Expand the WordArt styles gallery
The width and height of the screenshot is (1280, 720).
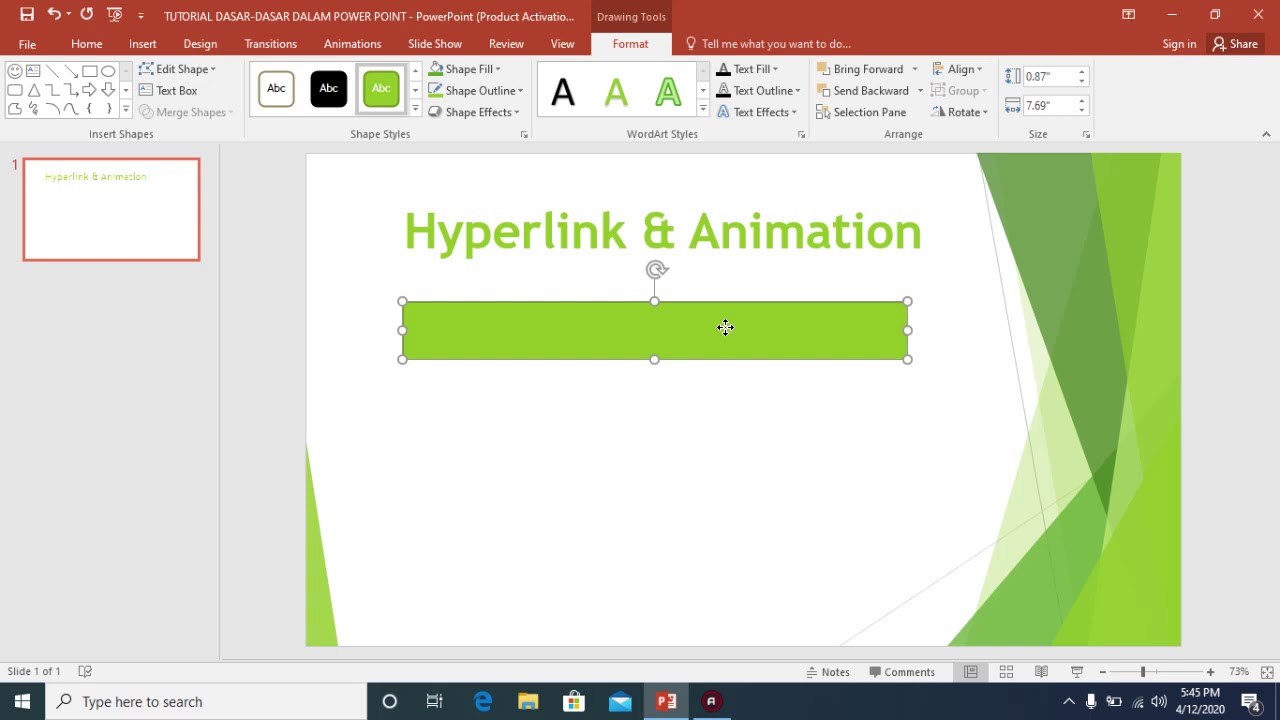click(703, 109)
